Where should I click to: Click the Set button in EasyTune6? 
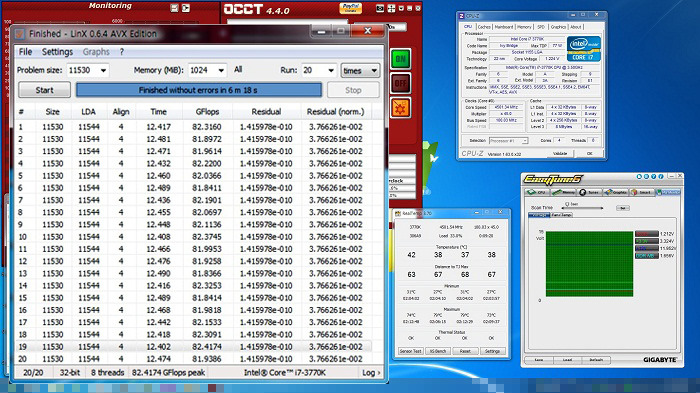pyautogui.click(x=622, y=208)
